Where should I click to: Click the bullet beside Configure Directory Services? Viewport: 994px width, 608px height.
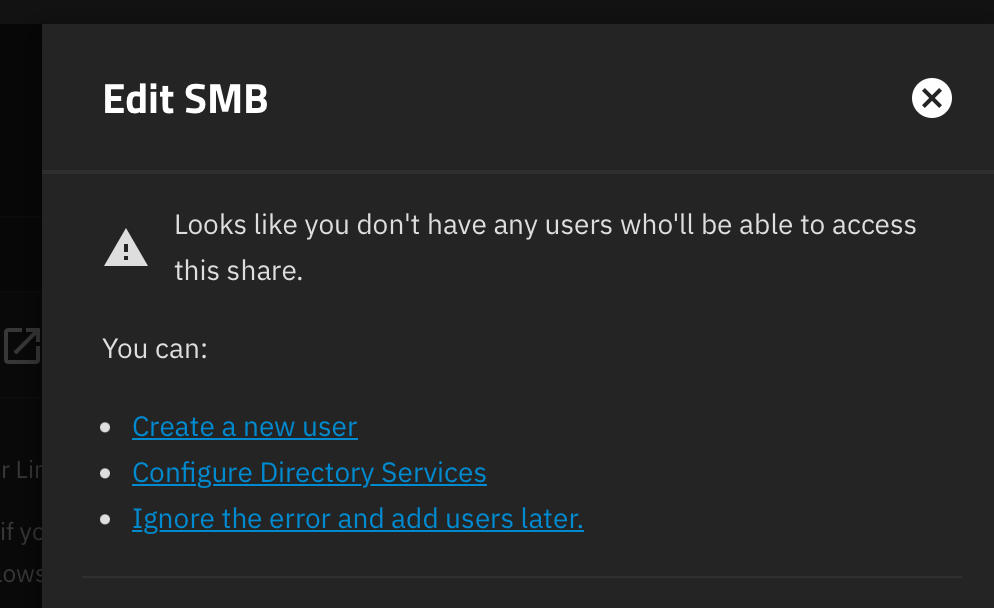tap(106, 473)
